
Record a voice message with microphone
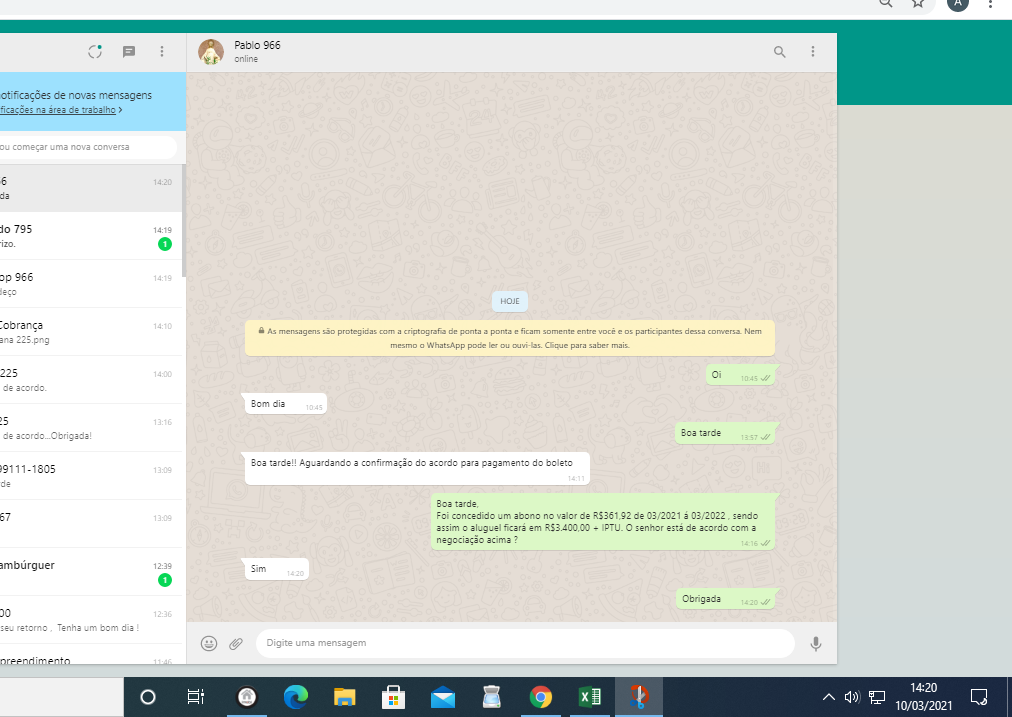[816, 643]
